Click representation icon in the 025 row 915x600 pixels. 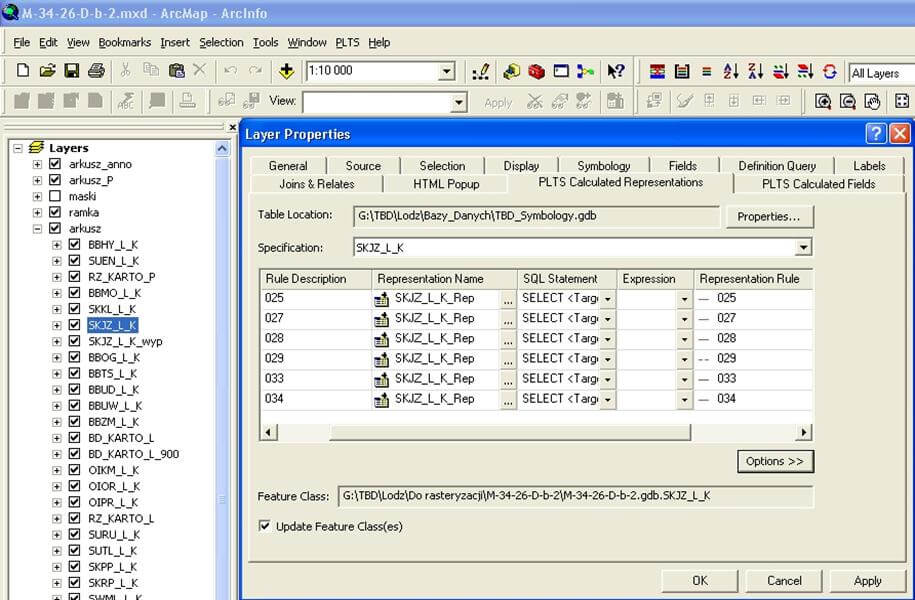point(381,299)
